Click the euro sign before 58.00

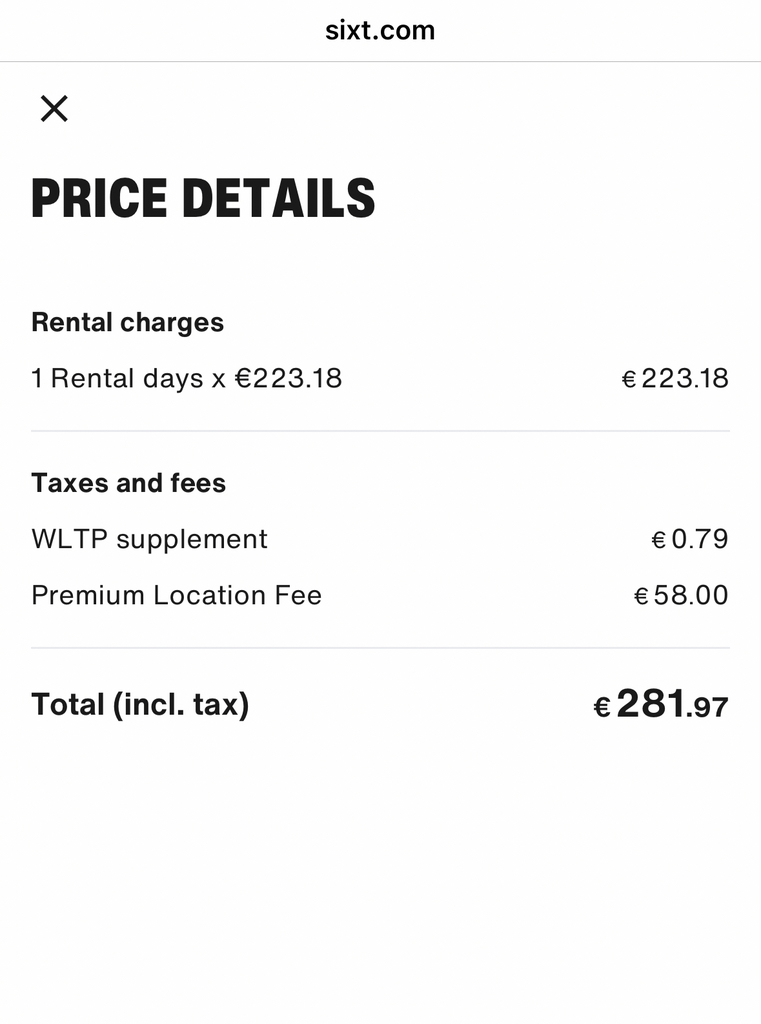642,596
